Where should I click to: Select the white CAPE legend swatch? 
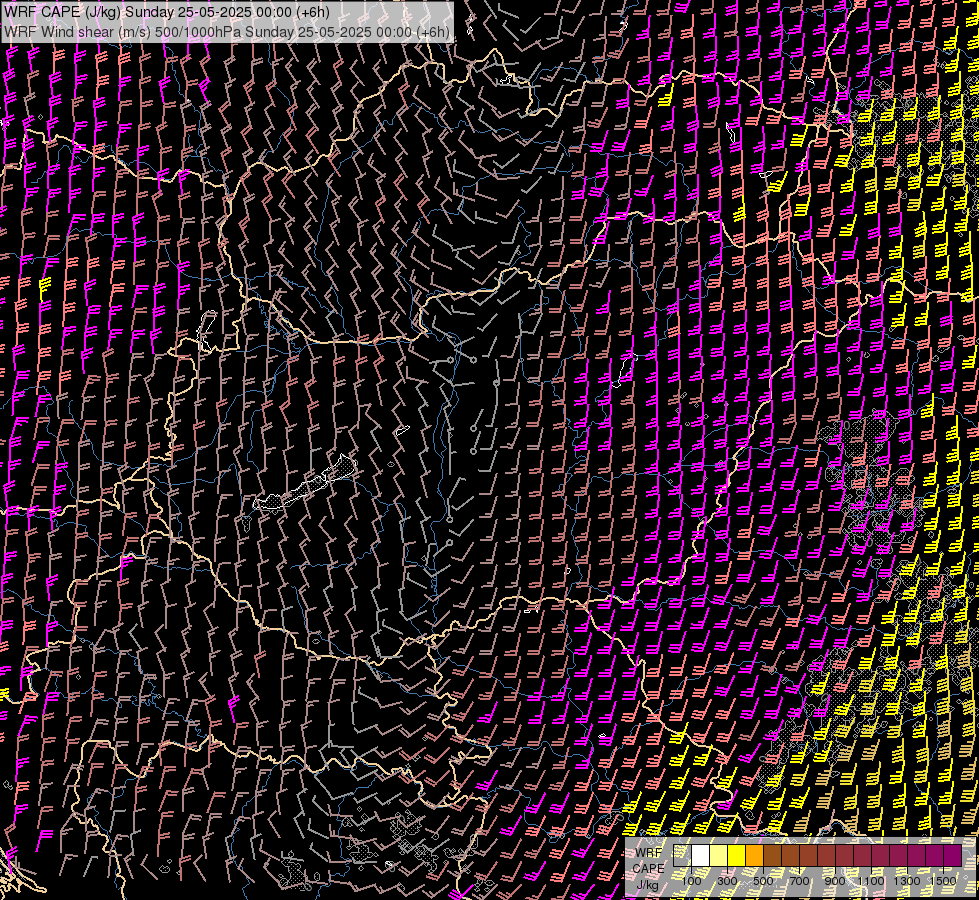[x=701, y=856]
